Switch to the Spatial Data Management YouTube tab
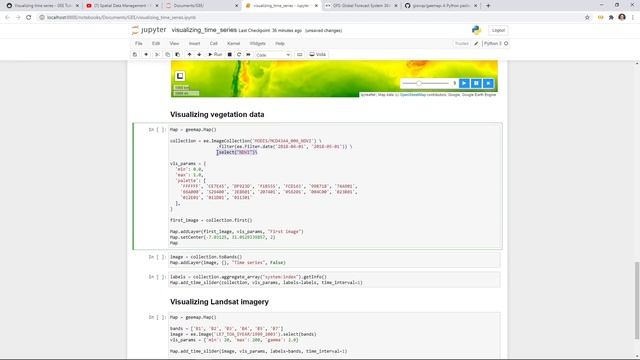640x360 pixels. [121, 6]
